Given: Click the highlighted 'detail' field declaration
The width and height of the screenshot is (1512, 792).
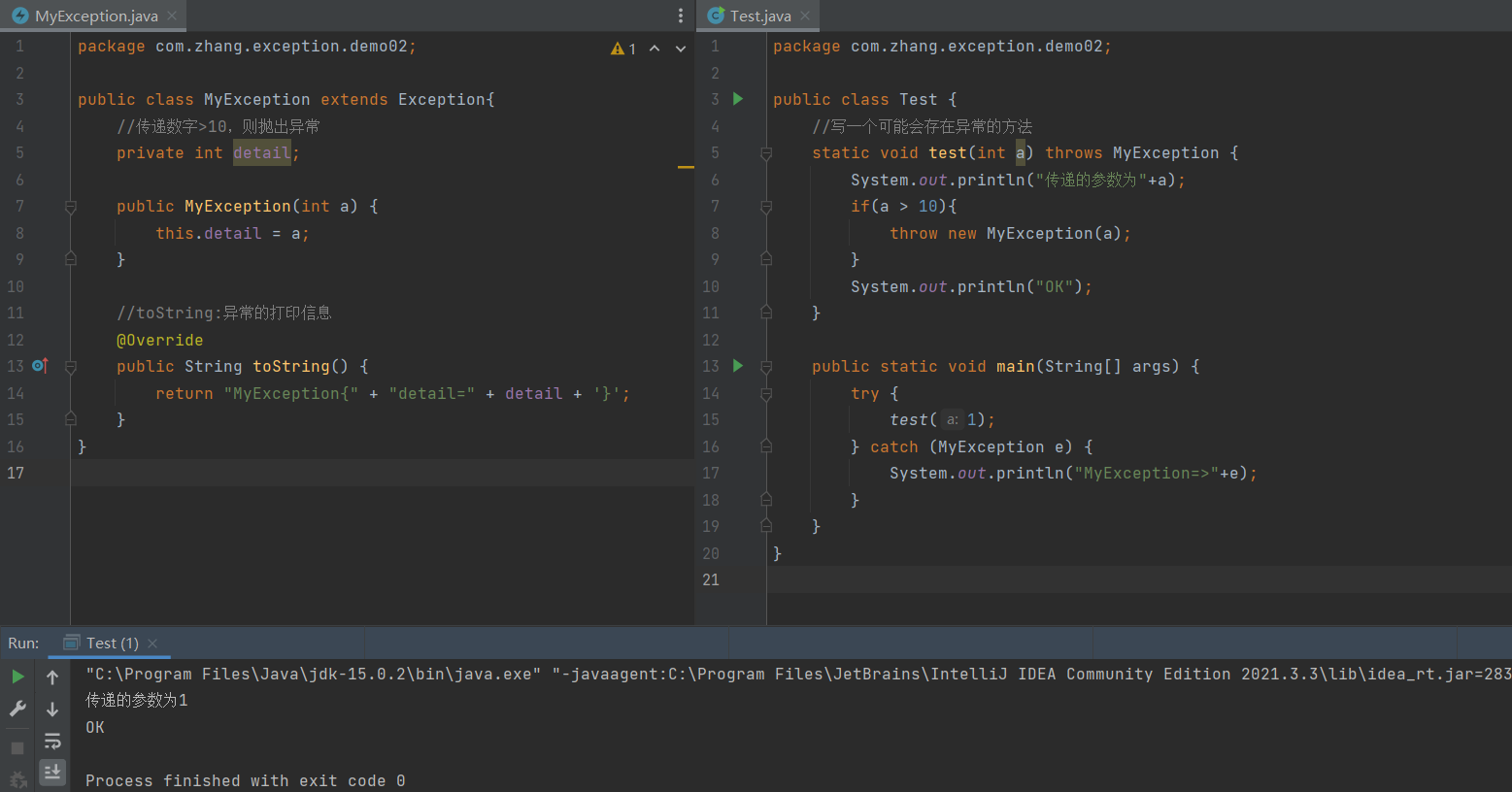Looking at the screenshot, I should pyautogui.click(x=262, y=152).
